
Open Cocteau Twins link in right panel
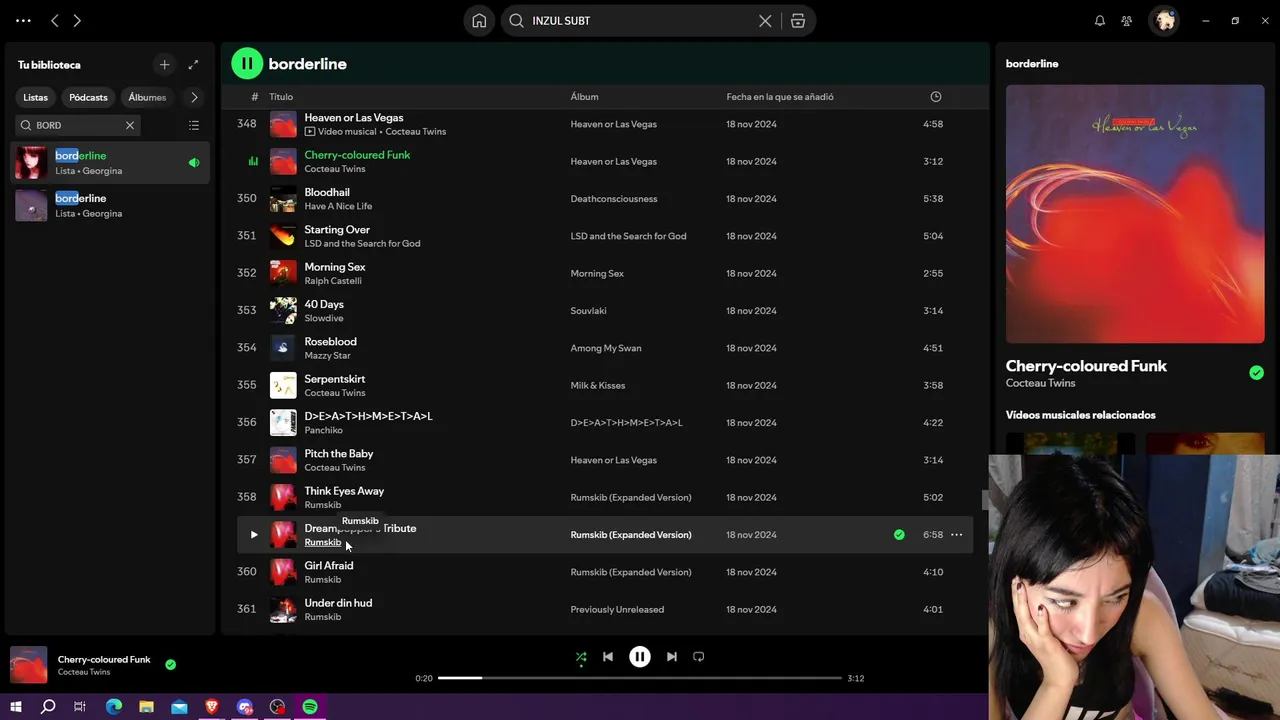click(1040, 383)
